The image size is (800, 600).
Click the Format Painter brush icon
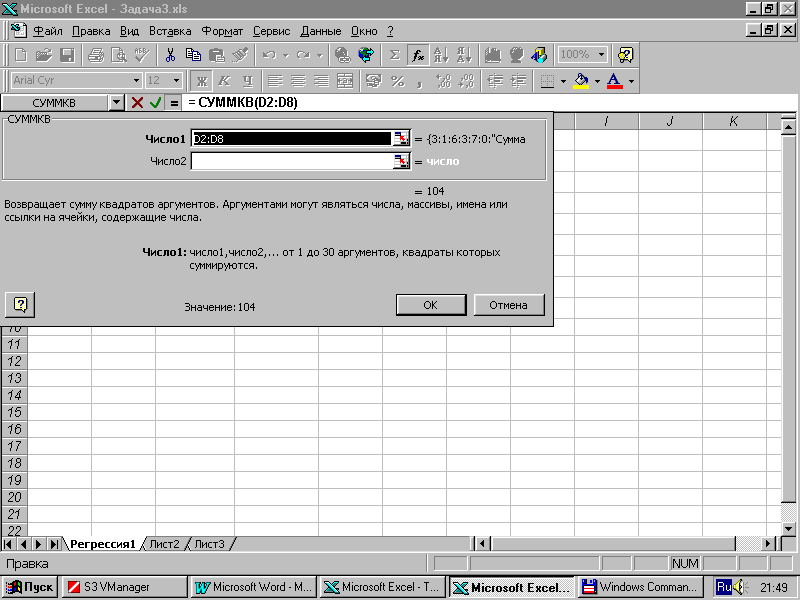(240, 55)
